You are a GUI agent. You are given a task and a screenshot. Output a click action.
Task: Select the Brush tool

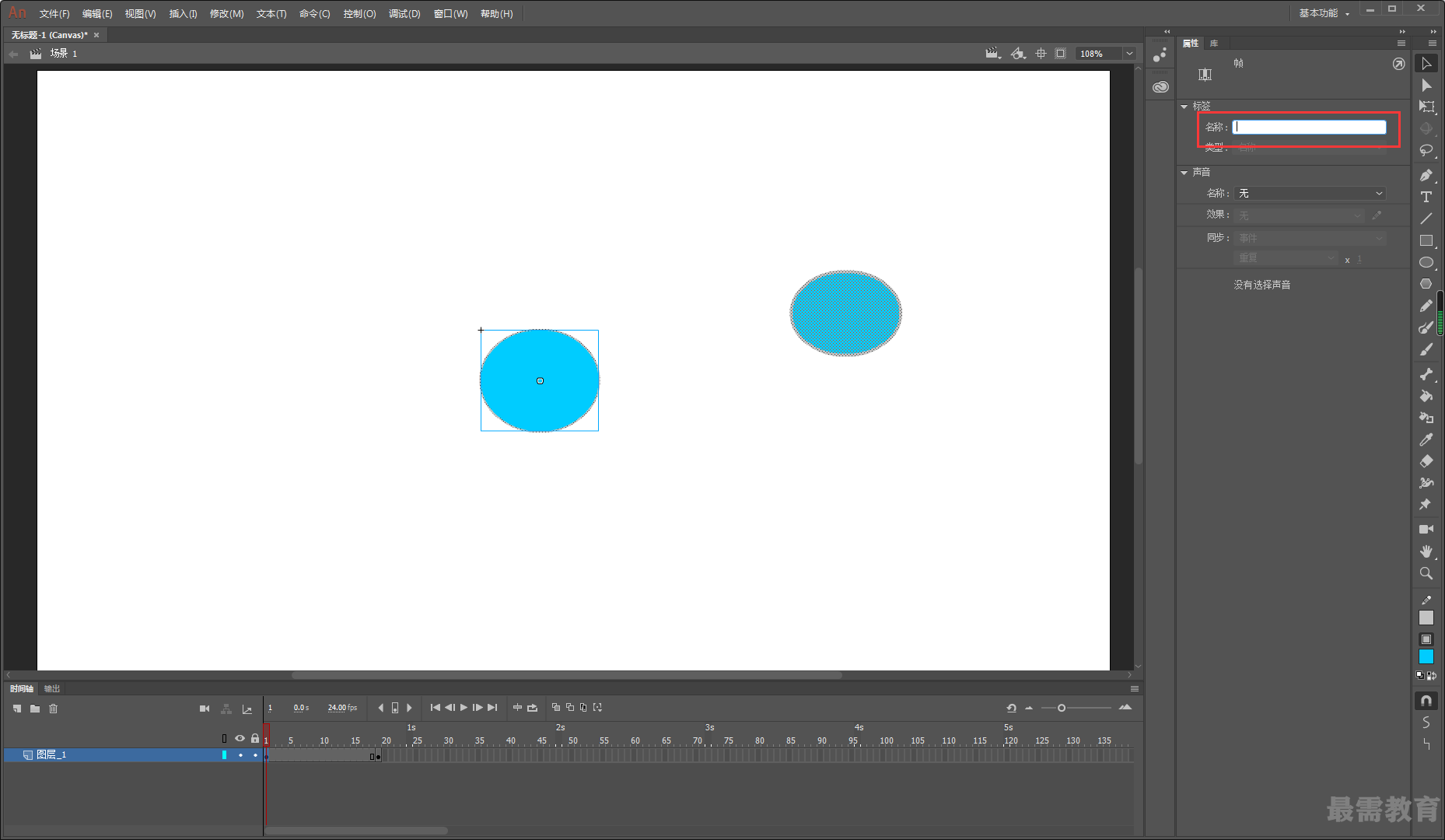(1426, 349)
